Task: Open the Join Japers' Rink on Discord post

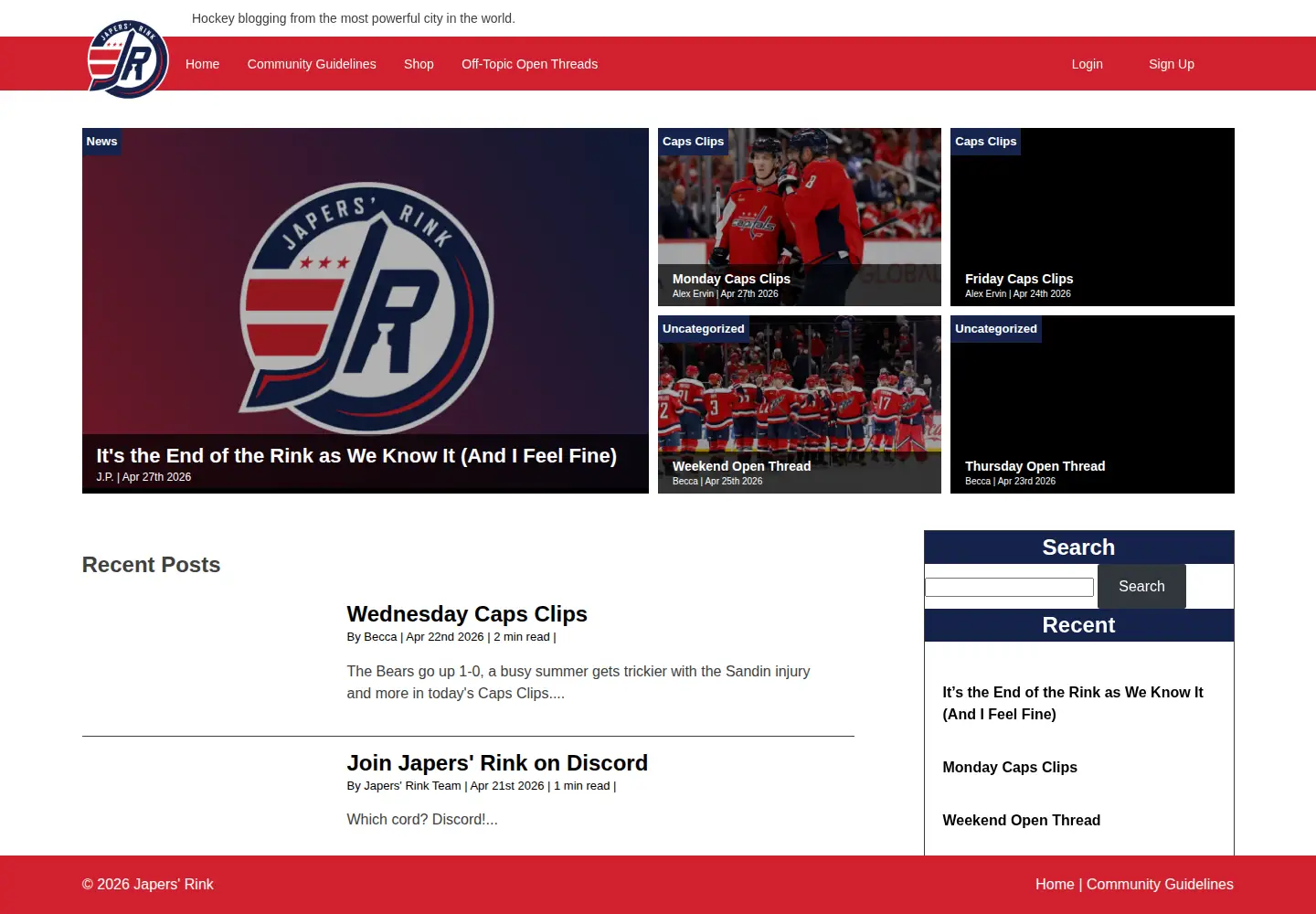Action: click(x=497, y=763)
